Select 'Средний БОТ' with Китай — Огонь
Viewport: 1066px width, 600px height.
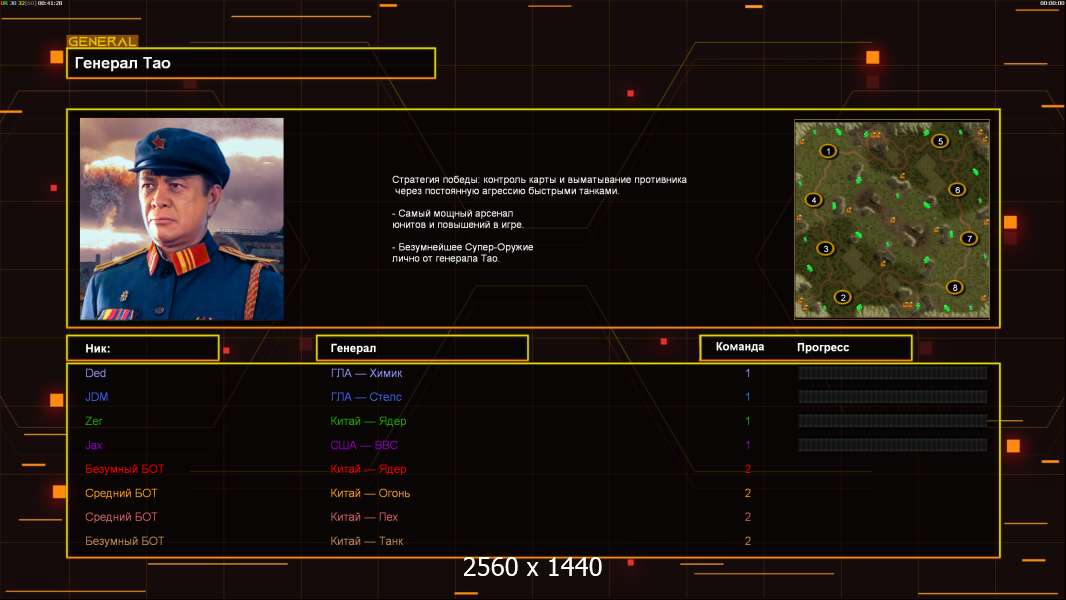pyautogui.click(x=121, y=493)
